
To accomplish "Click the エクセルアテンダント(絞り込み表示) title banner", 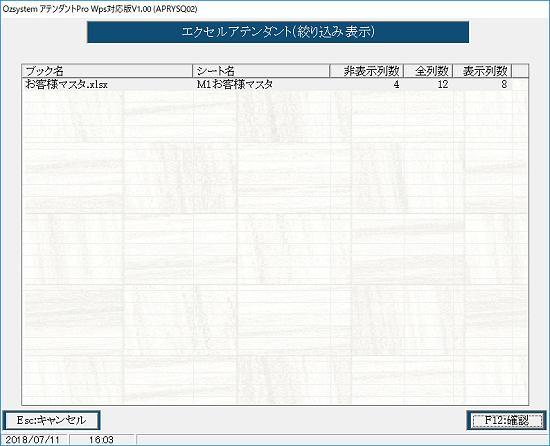I will point(278,32).
